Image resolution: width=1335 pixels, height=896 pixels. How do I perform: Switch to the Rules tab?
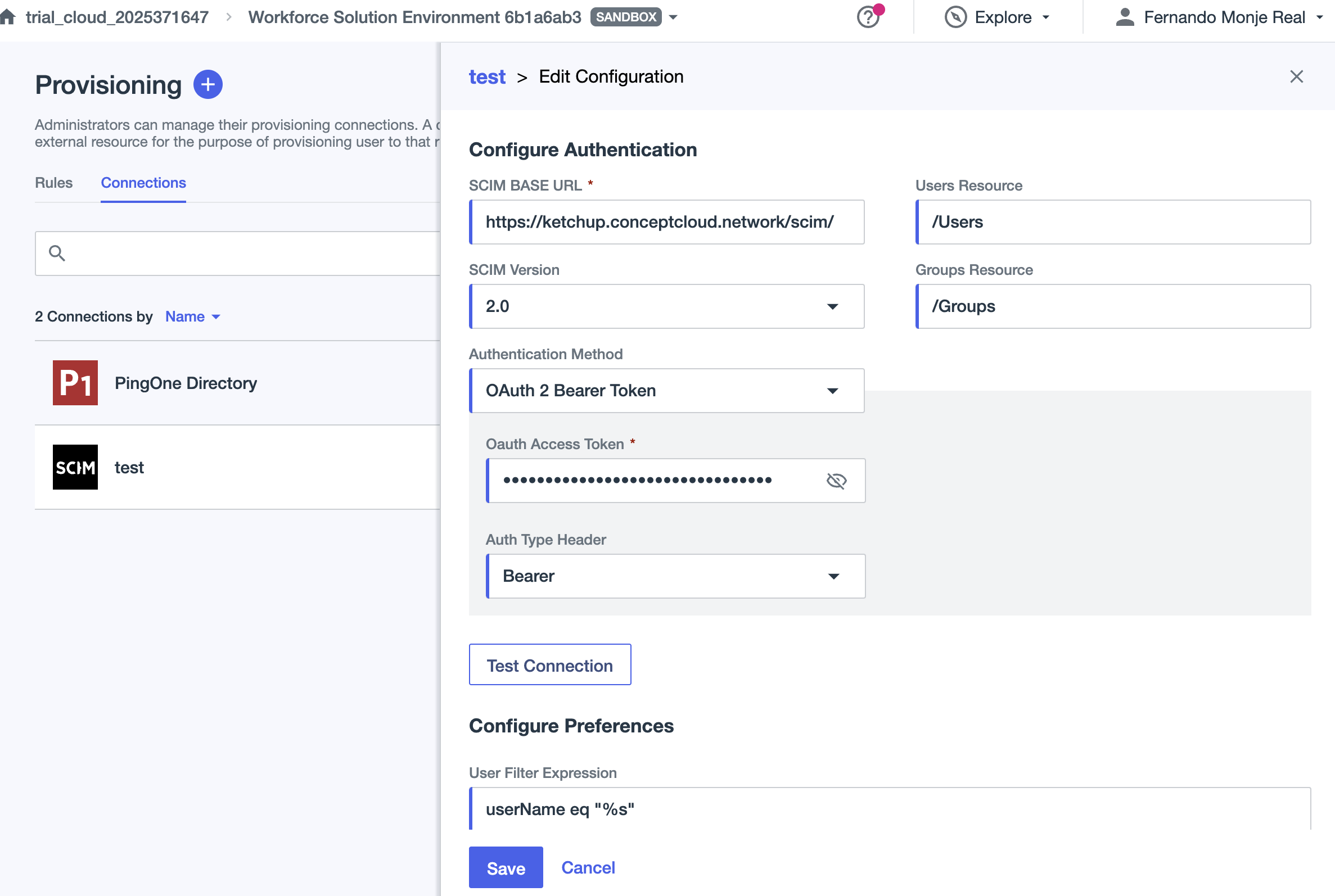pyautogui.click(x=54, y=183)
